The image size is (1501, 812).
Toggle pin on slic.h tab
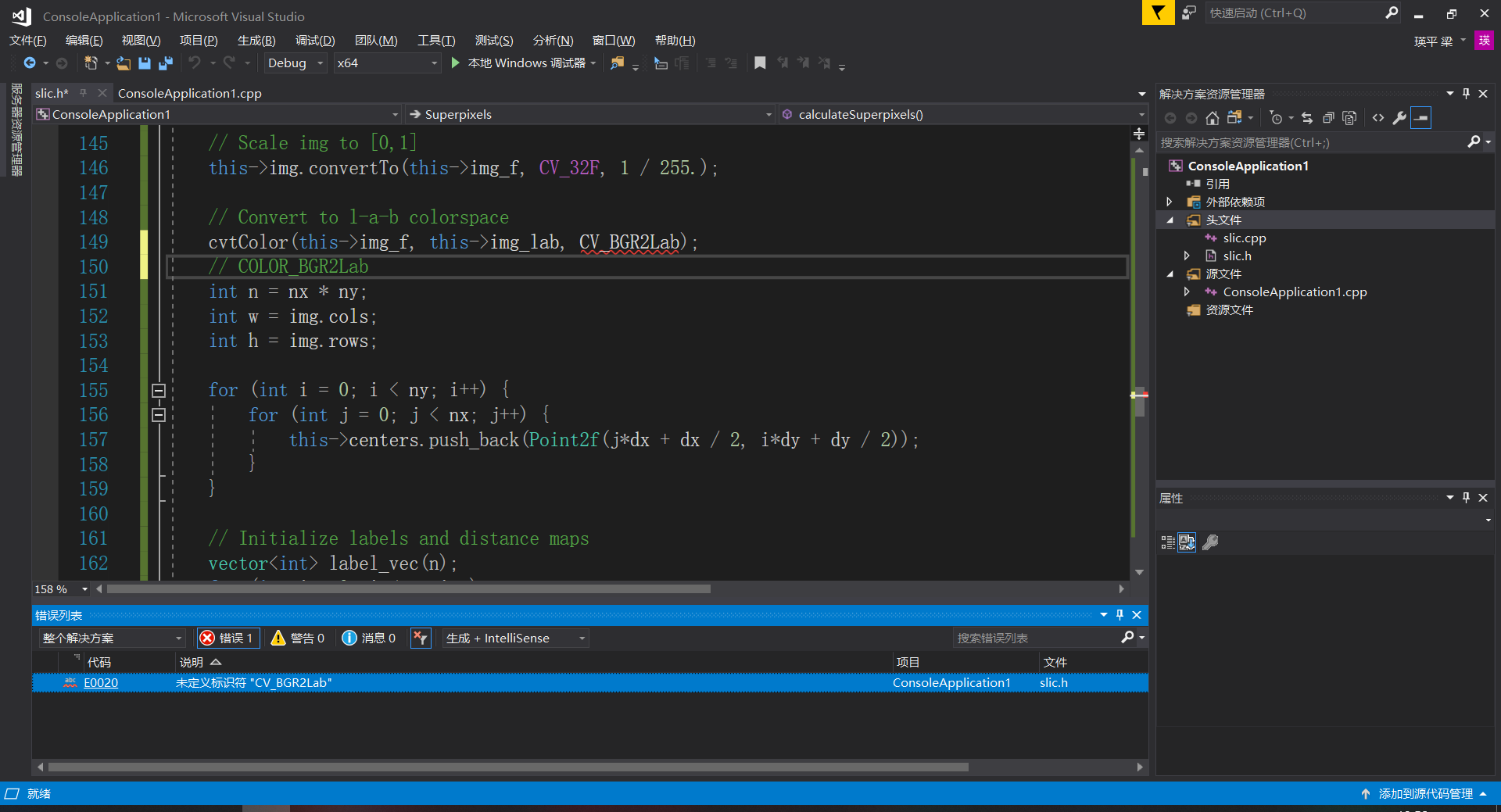coord(83,93)
